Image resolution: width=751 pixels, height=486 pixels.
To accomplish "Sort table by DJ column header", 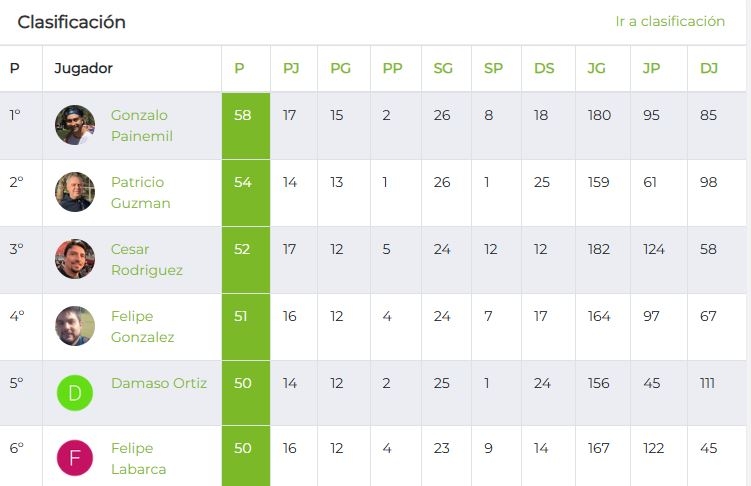I will coord(709,68).
